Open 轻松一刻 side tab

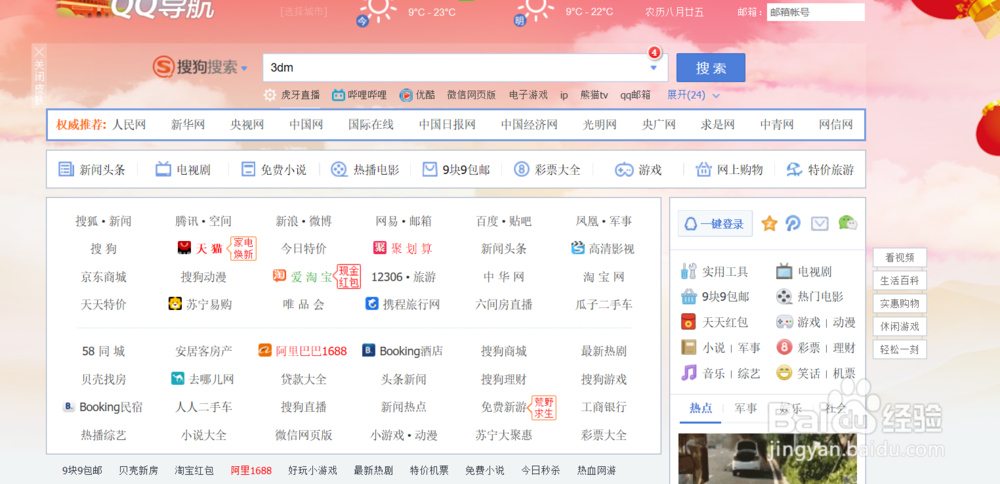[899, 349]
